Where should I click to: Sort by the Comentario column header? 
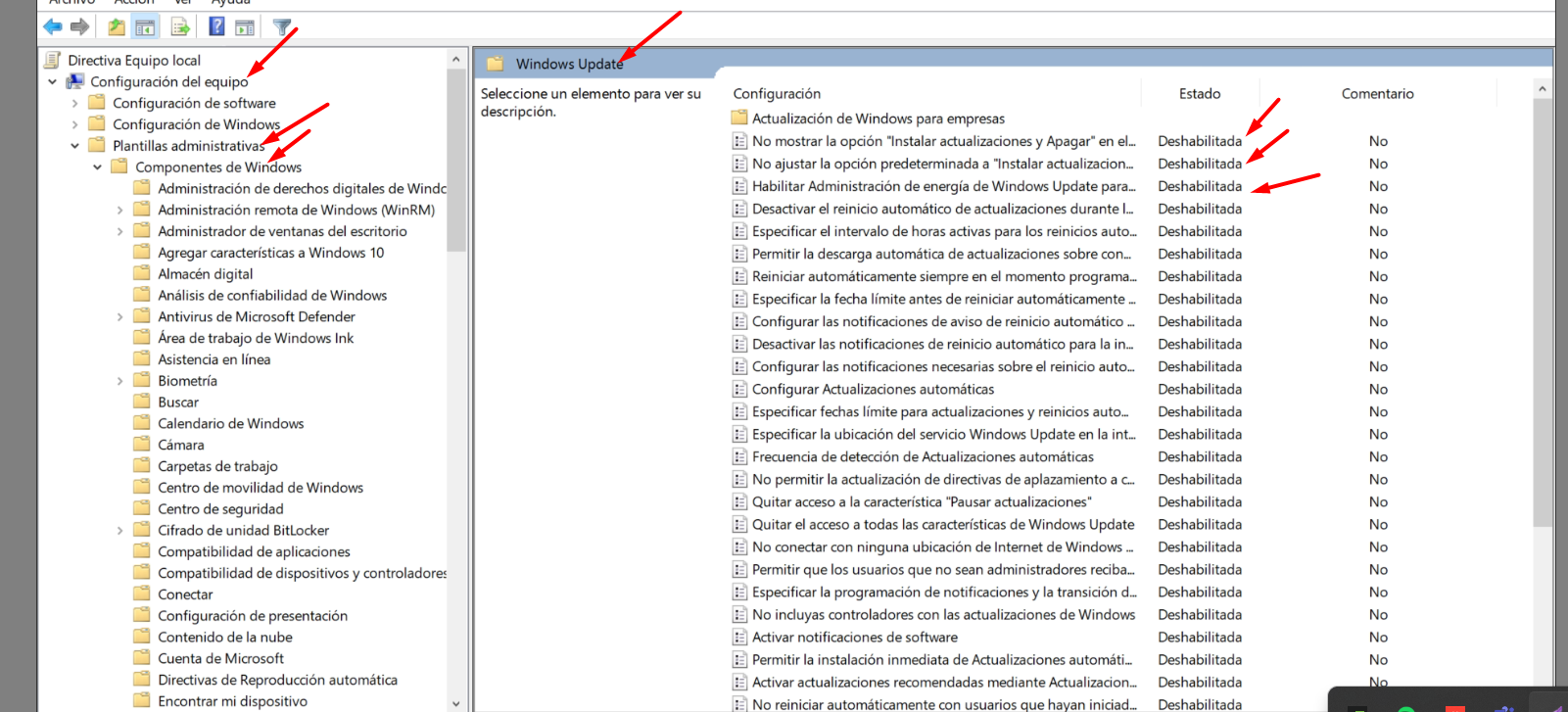(x=1377, y=94)
